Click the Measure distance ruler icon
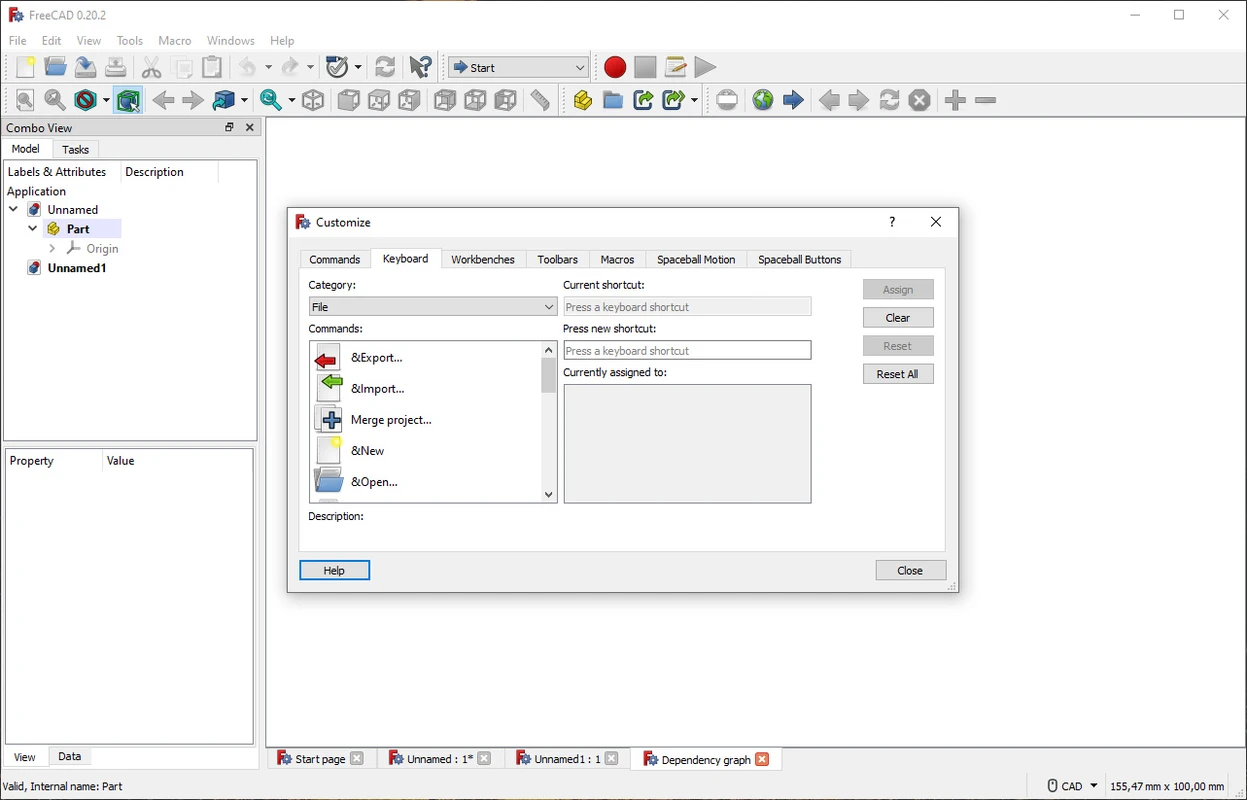Viewport: 1247px width, 800px height. click(540, 100)
